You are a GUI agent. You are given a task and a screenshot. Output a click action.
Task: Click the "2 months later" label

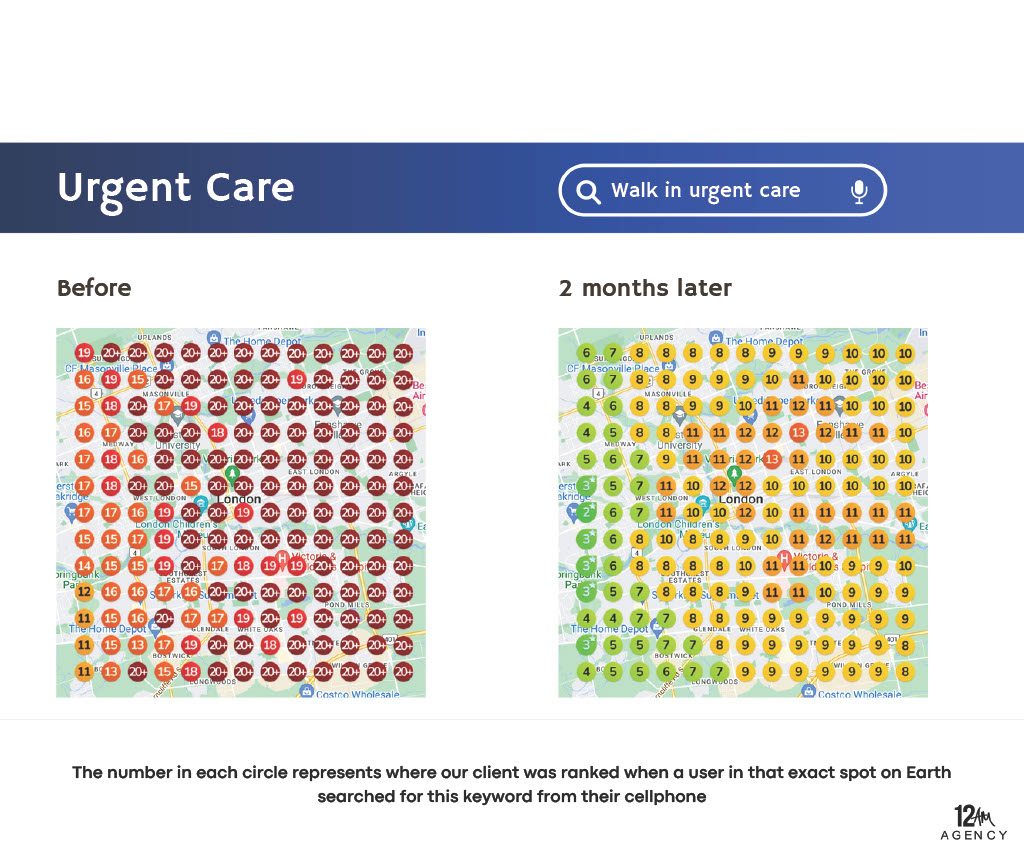pos(645,288)
